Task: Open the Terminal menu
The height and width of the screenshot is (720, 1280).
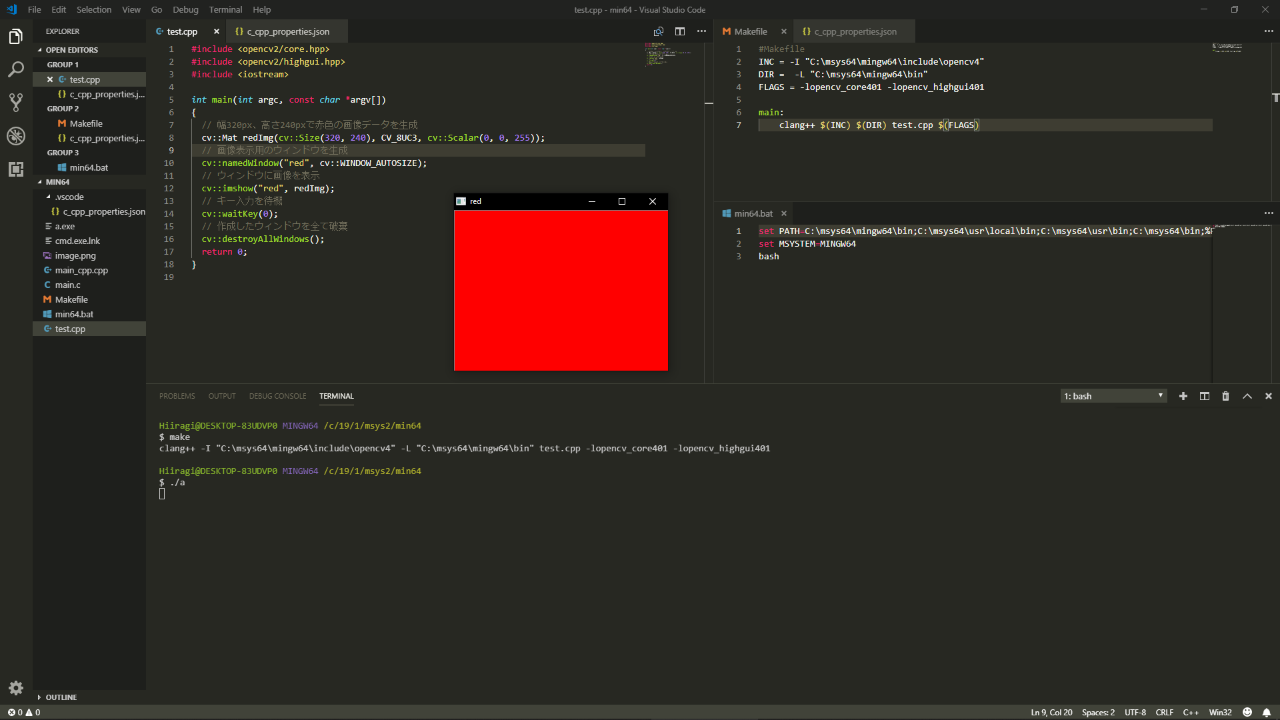Action: (x=226, y=9)
